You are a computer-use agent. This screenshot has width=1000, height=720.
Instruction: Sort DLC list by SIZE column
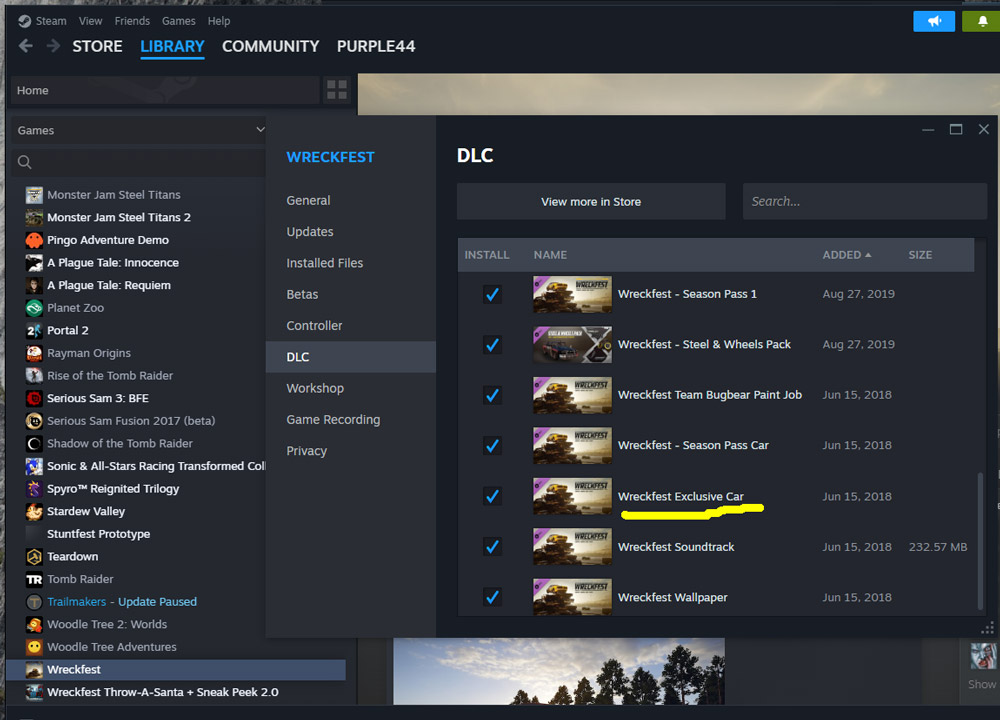tap(920, 254)
